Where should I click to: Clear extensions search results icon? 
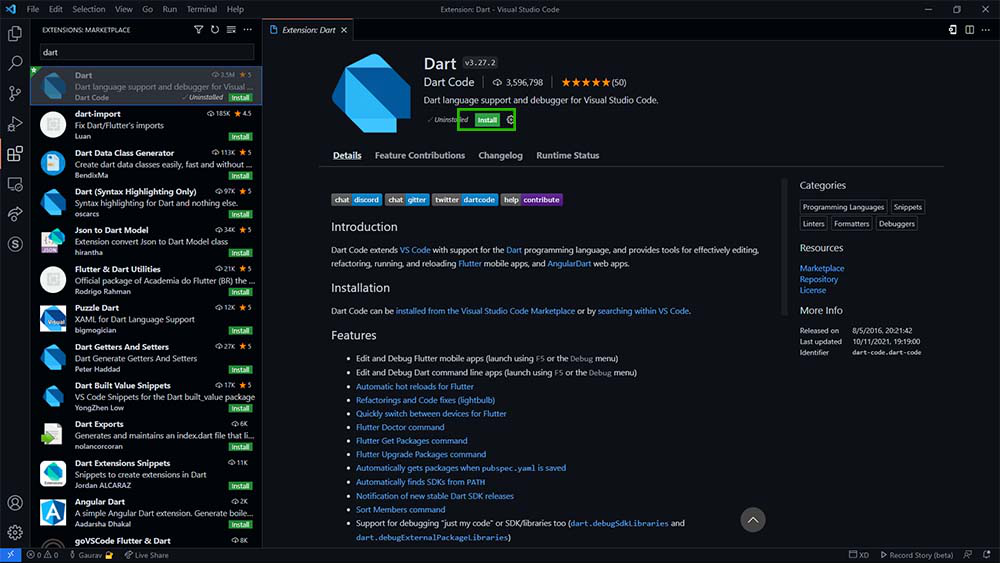(231, 29)
